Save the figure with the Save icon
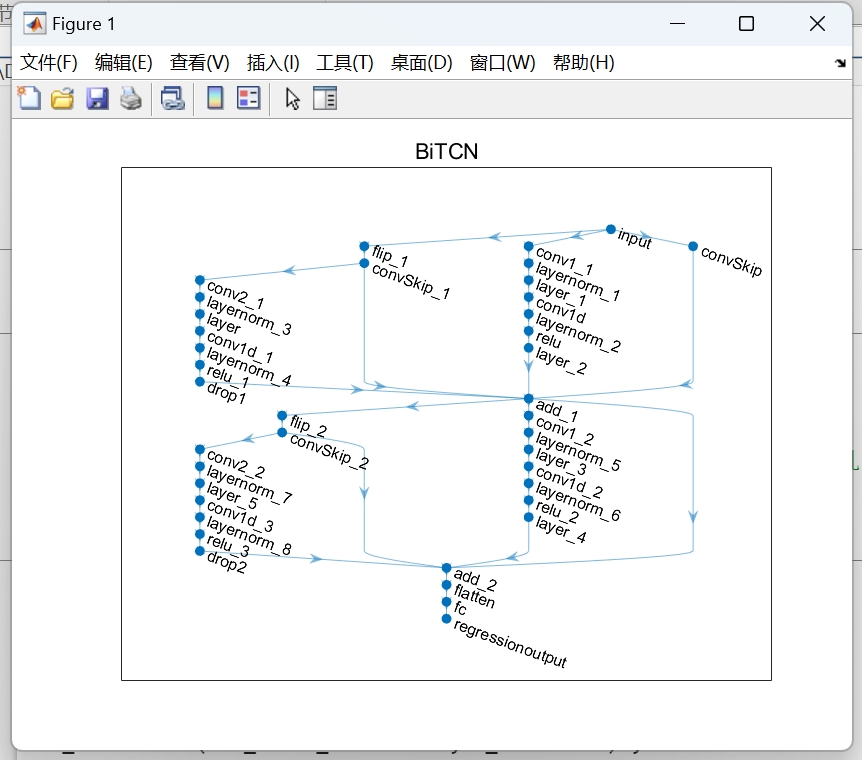The height and width of the screenshot is (760, 862). click(x=97, y=98)
